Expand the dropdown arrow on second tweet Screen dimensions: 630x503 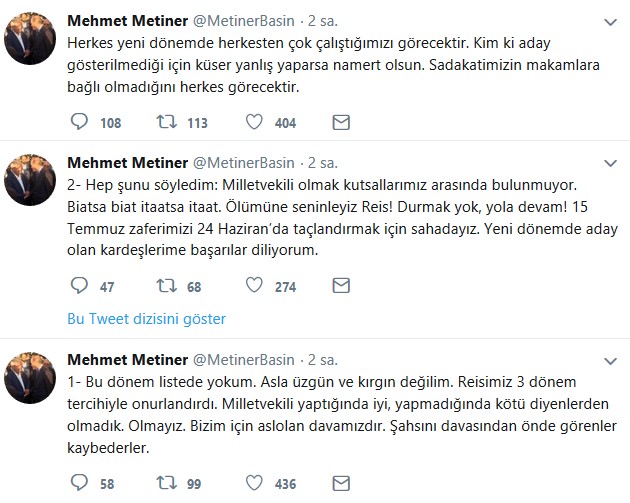click(x=609, y=163)
